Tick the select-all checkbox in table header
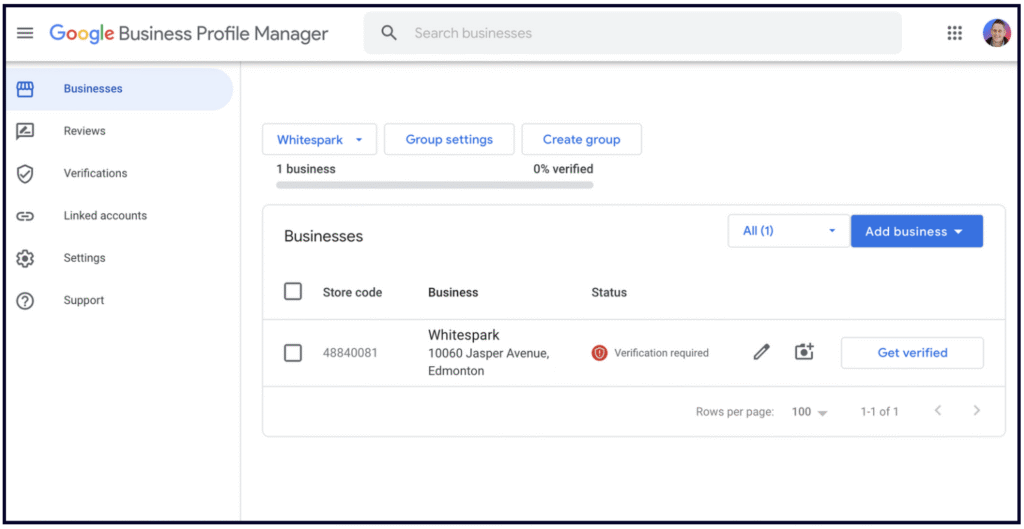 point(293,292)
